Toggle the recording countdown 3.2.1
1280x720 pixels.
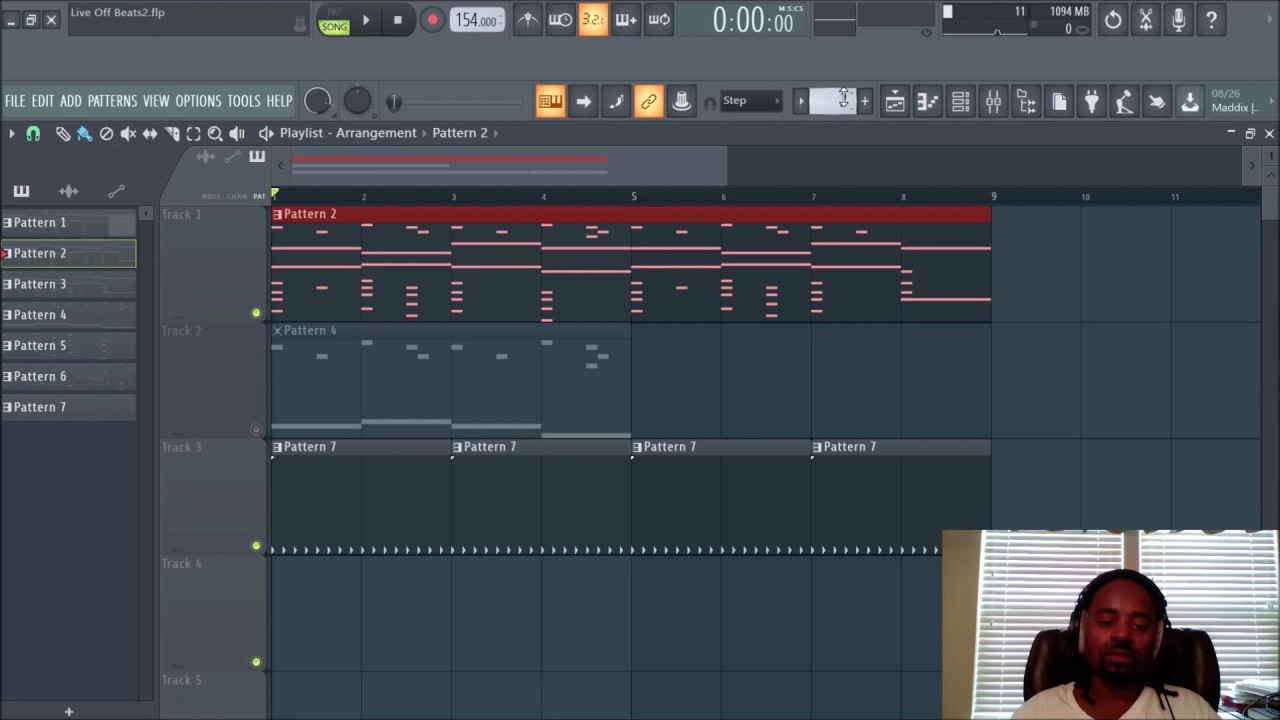click(x=593, y=20)
